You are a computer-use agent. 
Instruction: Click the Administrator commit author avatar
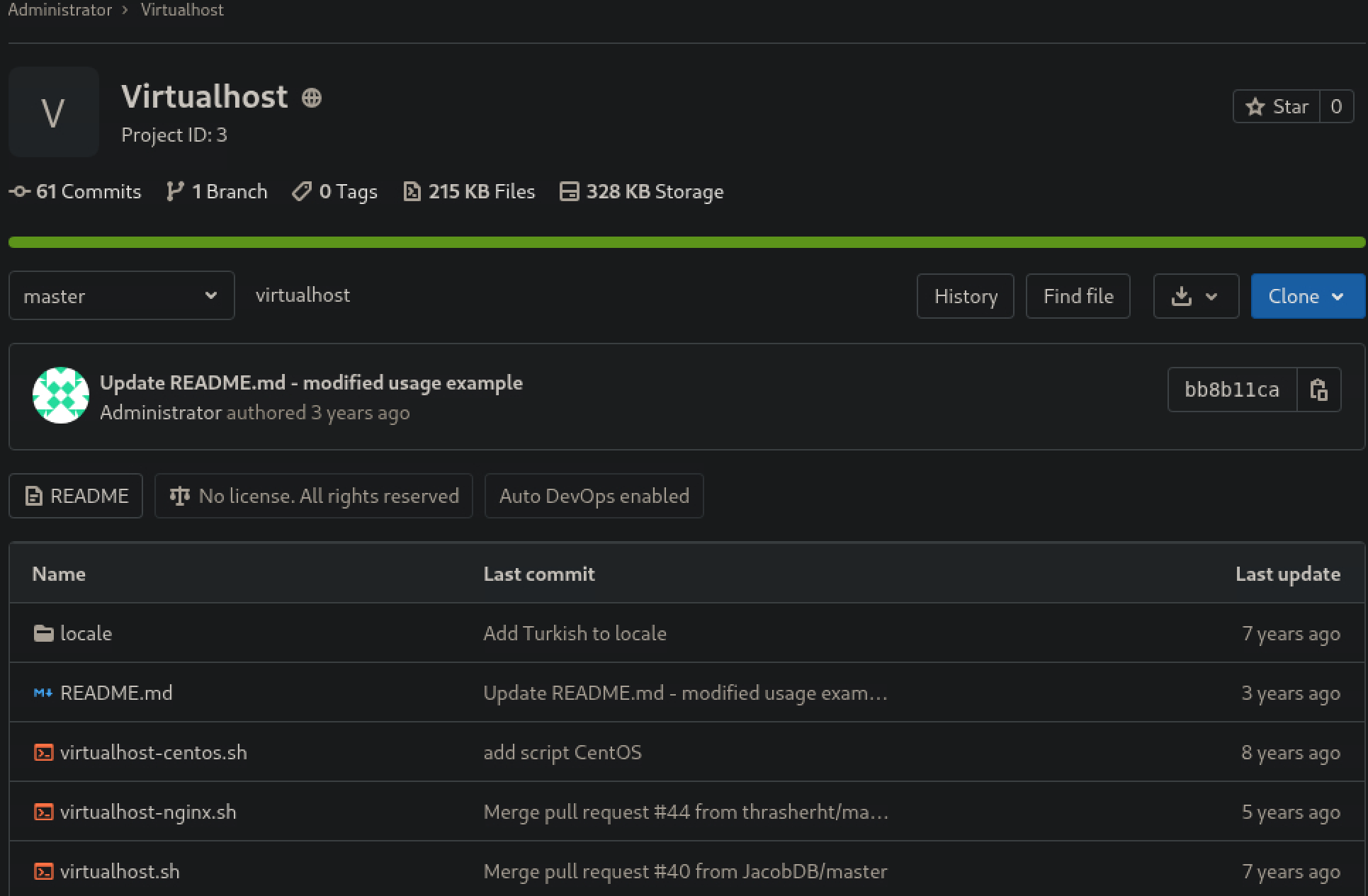click(x=61, y=395)
